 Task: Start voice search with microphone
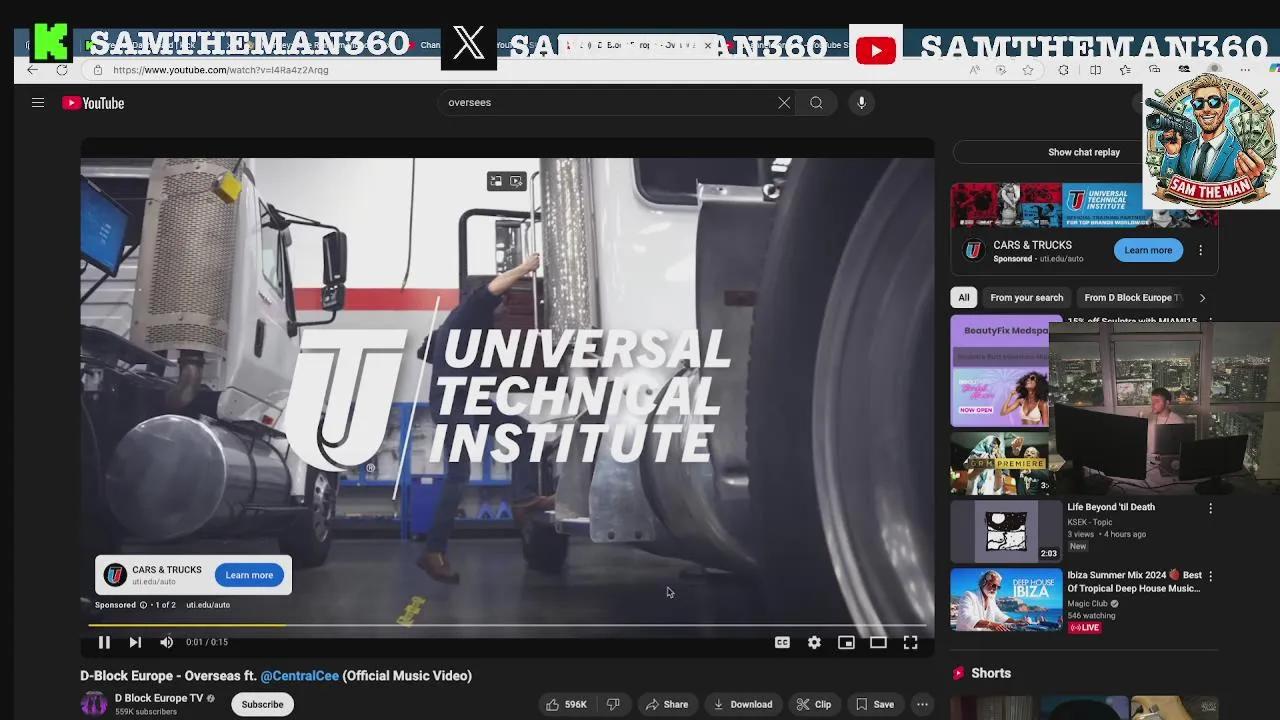point(861,102)
